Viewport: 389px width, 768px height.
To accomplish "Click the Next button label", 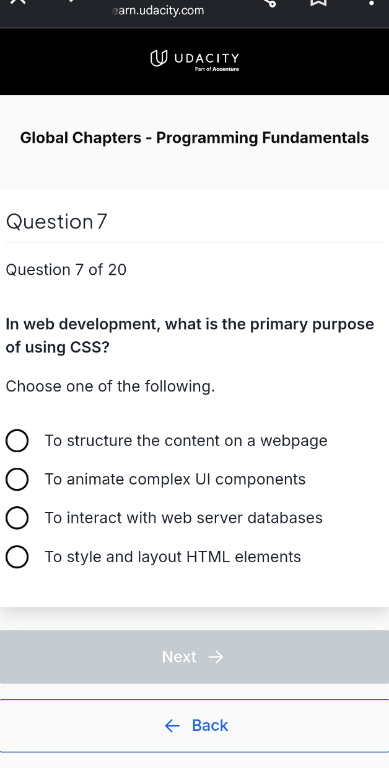I will (x=179, y=657).
